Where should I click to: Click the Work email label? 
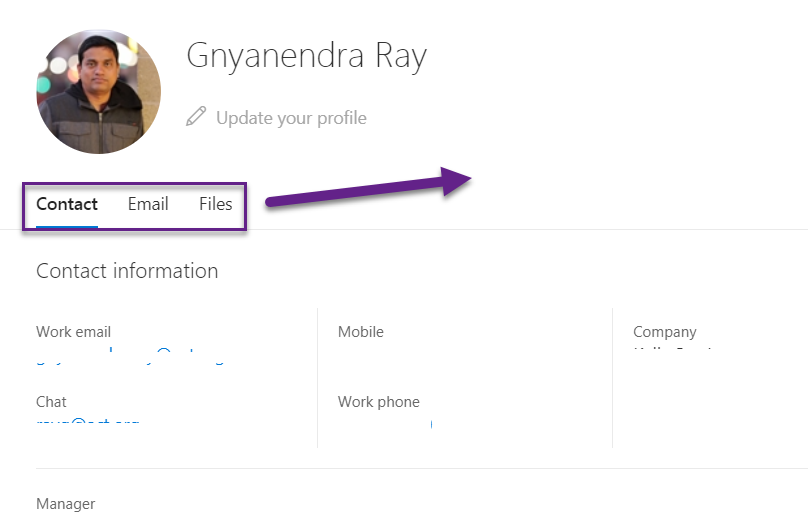pos(73,331)
